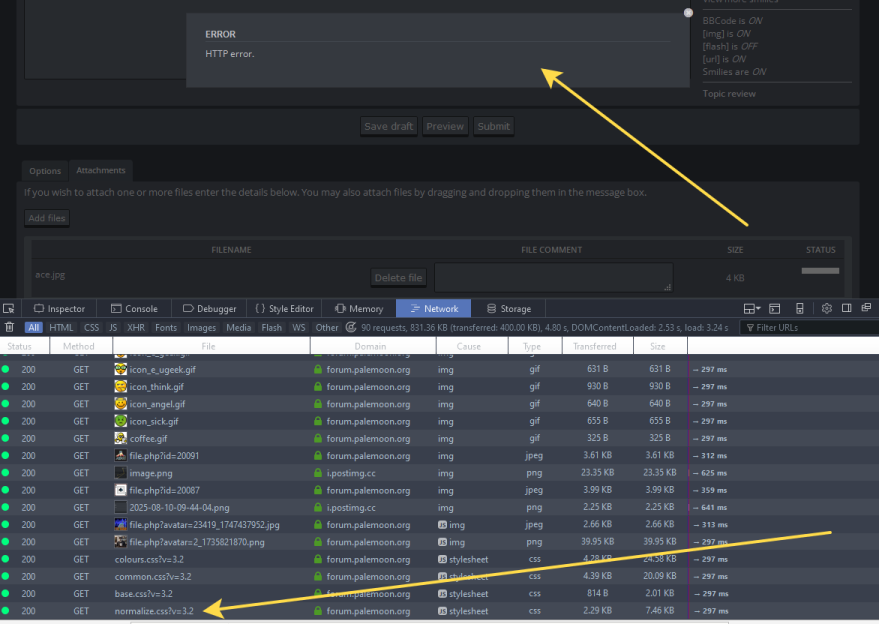This screenshot has height=624, width=879.
Task: Sort requests by Status column
Action: tap(25, 346)
